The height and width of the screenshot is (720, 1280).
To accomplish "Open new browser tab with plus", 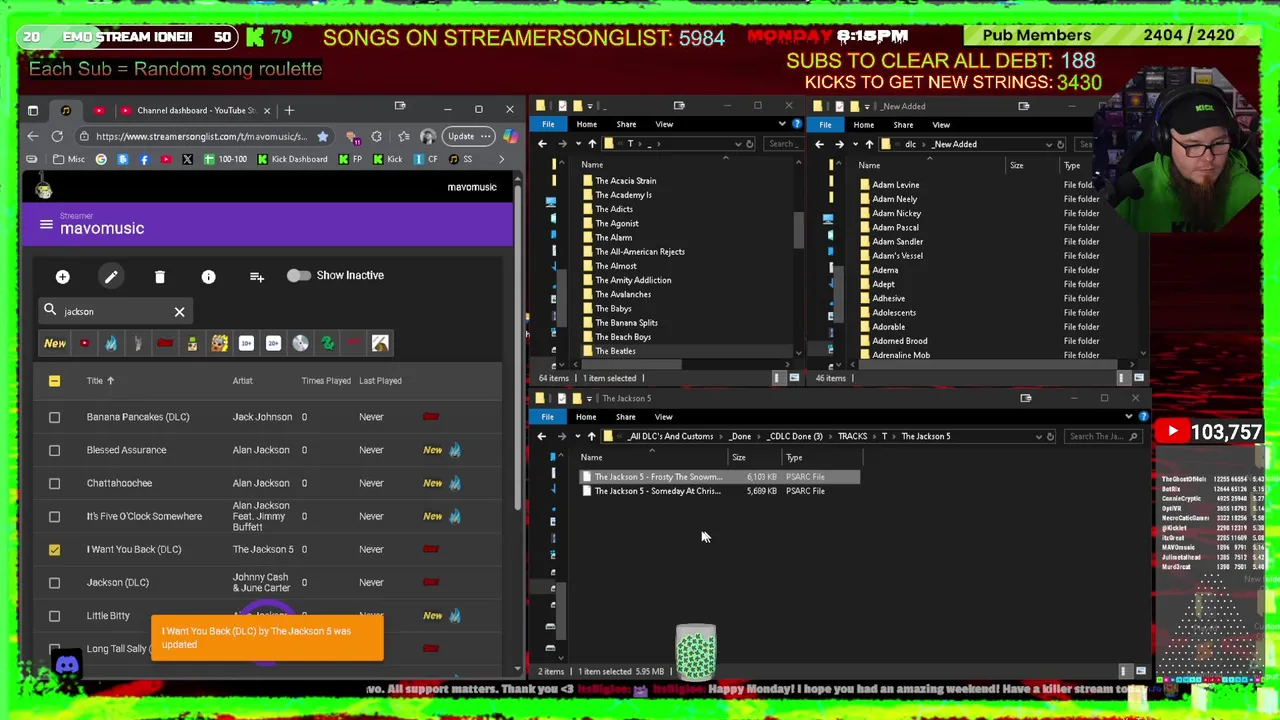I will tap(289, 110).
